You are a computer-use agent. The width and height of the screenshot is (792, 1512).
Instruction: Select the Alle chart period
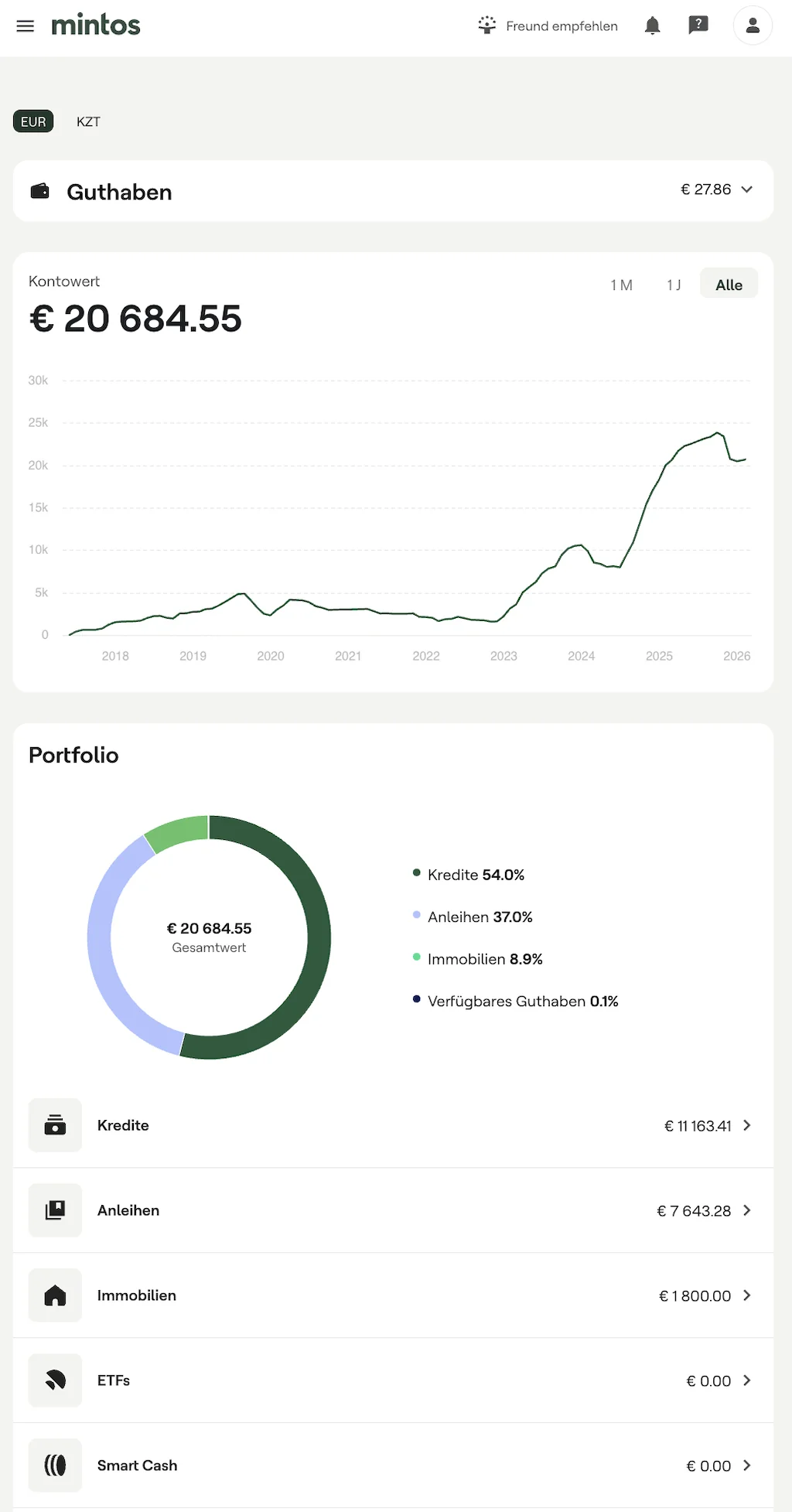pyautogui.click(x=729, y=285)
